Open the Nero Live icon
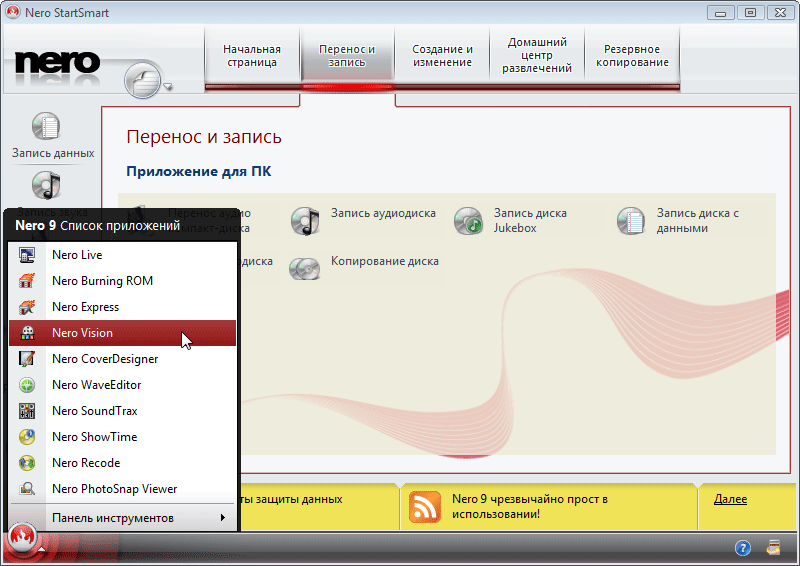The image size is (800, 566). point(27,255)
